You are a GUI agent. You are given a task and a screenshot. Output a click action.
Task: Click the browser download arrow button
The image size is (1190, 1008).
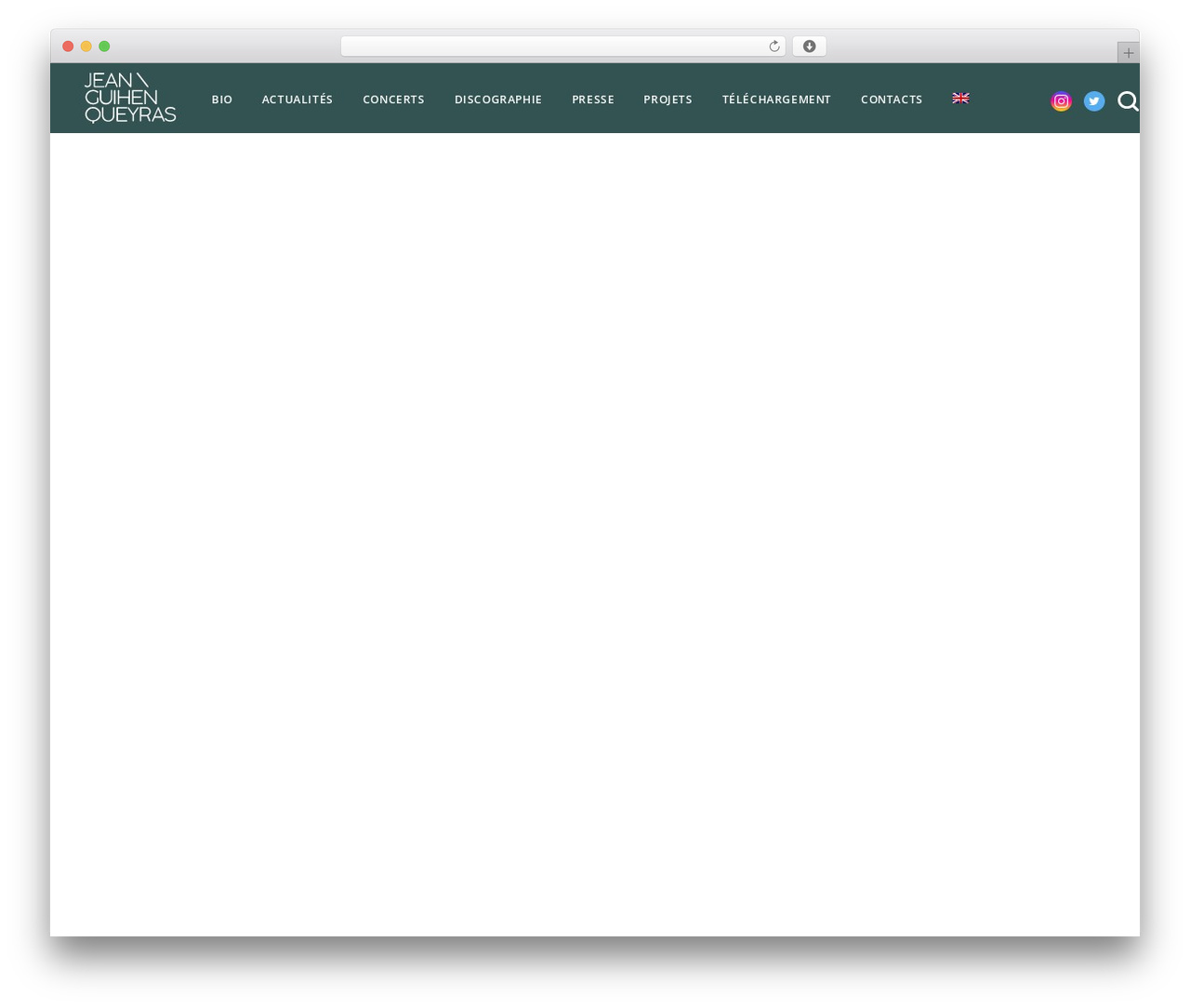coord(809,46)
